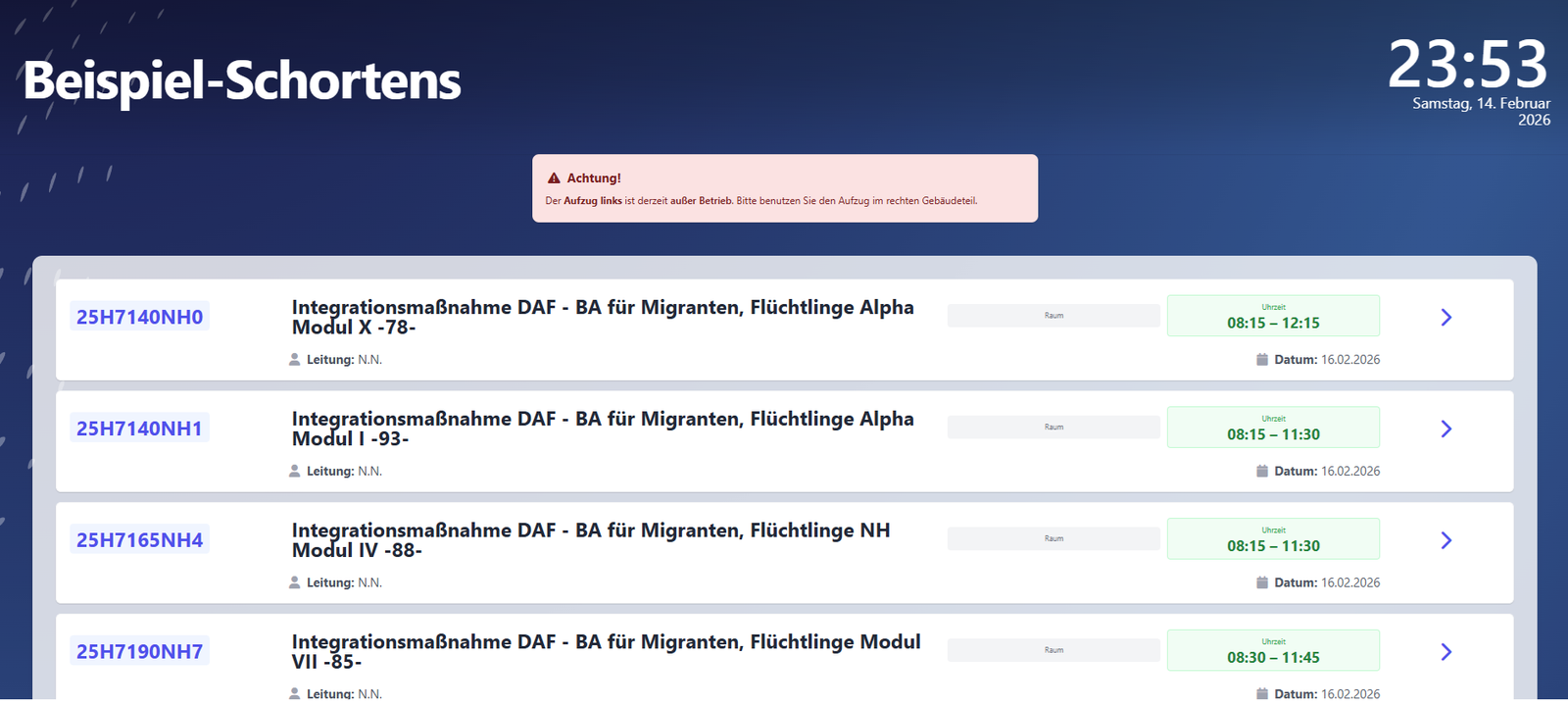Image resolution: width=1568 pixels, height=707 pixels.
Task: Click time box 08:15 – 11:30 of 25H7140NH1
Action: [1273, 428]
